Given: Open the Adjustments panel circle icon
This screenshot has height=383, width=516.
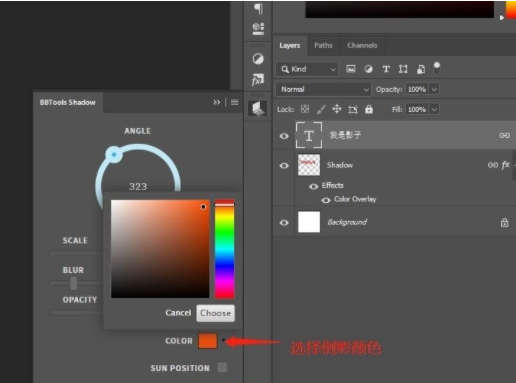Looking at the screenshot, I should (x=258, y=59).
